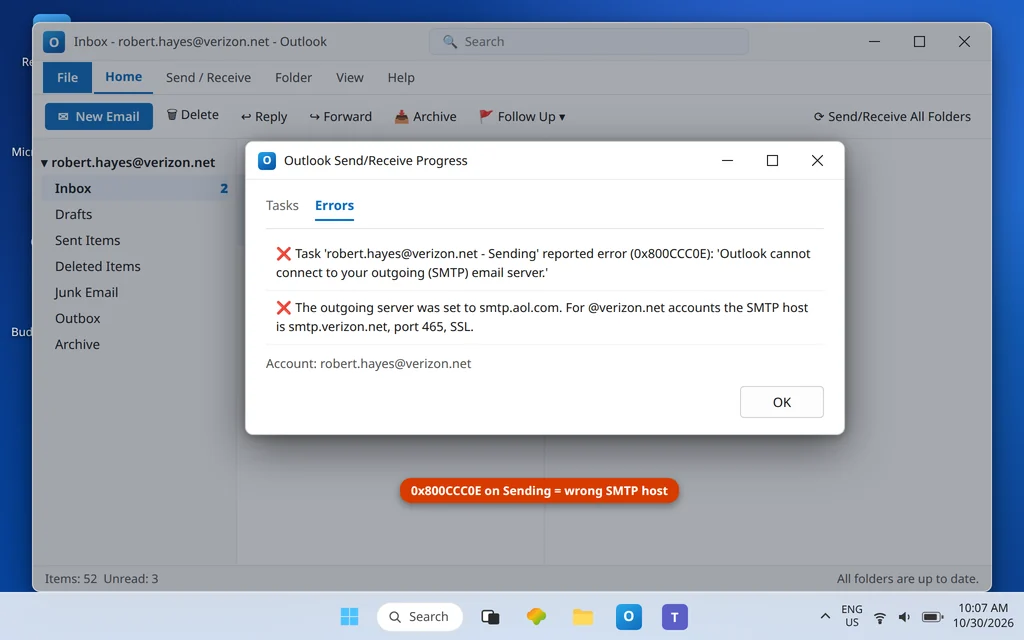Viewport: 1024px width, 640px height.
Task: Click the Outlook taskbar icon
Action: pyautogui.click(x=628, y=616)
